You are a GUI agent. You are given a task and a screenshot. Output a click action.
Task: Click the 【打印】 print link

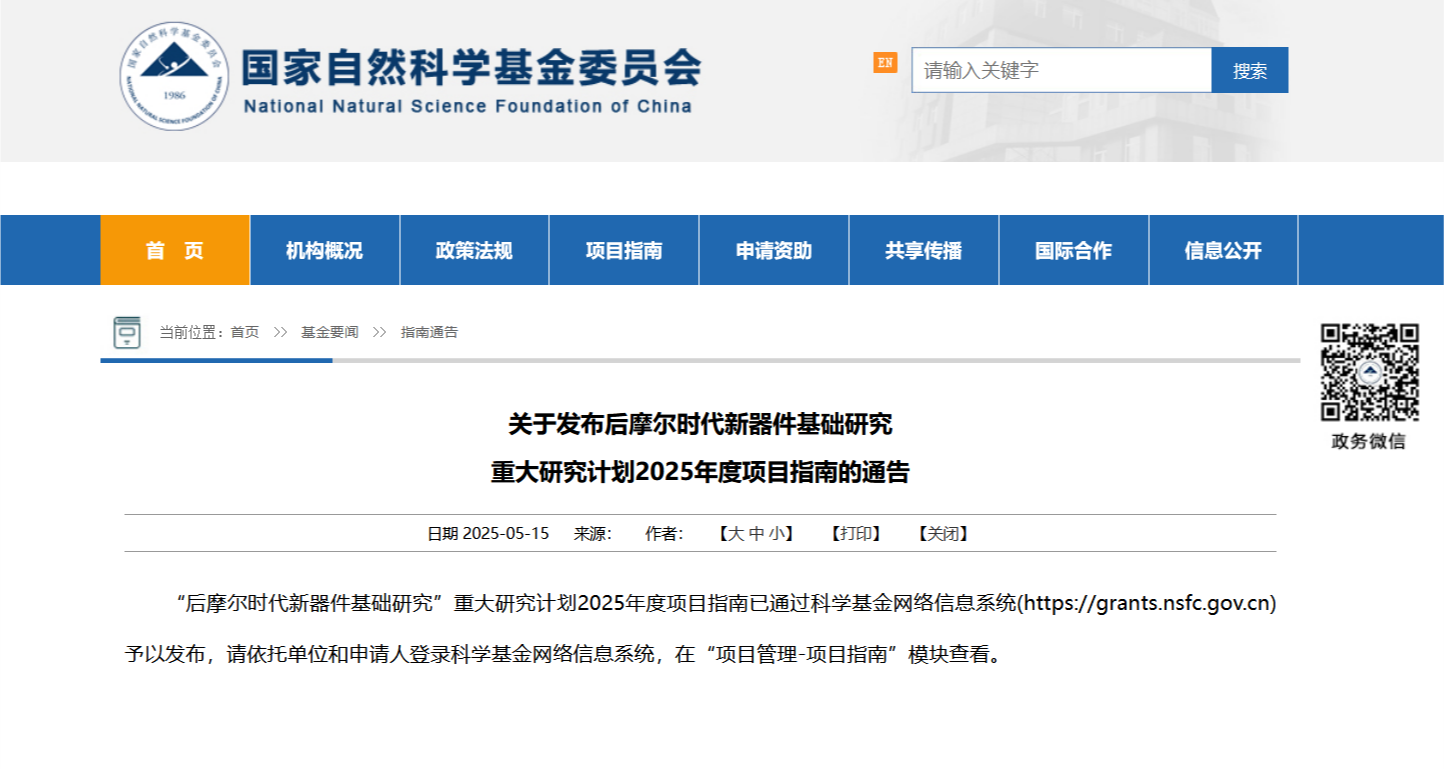click(x=856, y=534)
